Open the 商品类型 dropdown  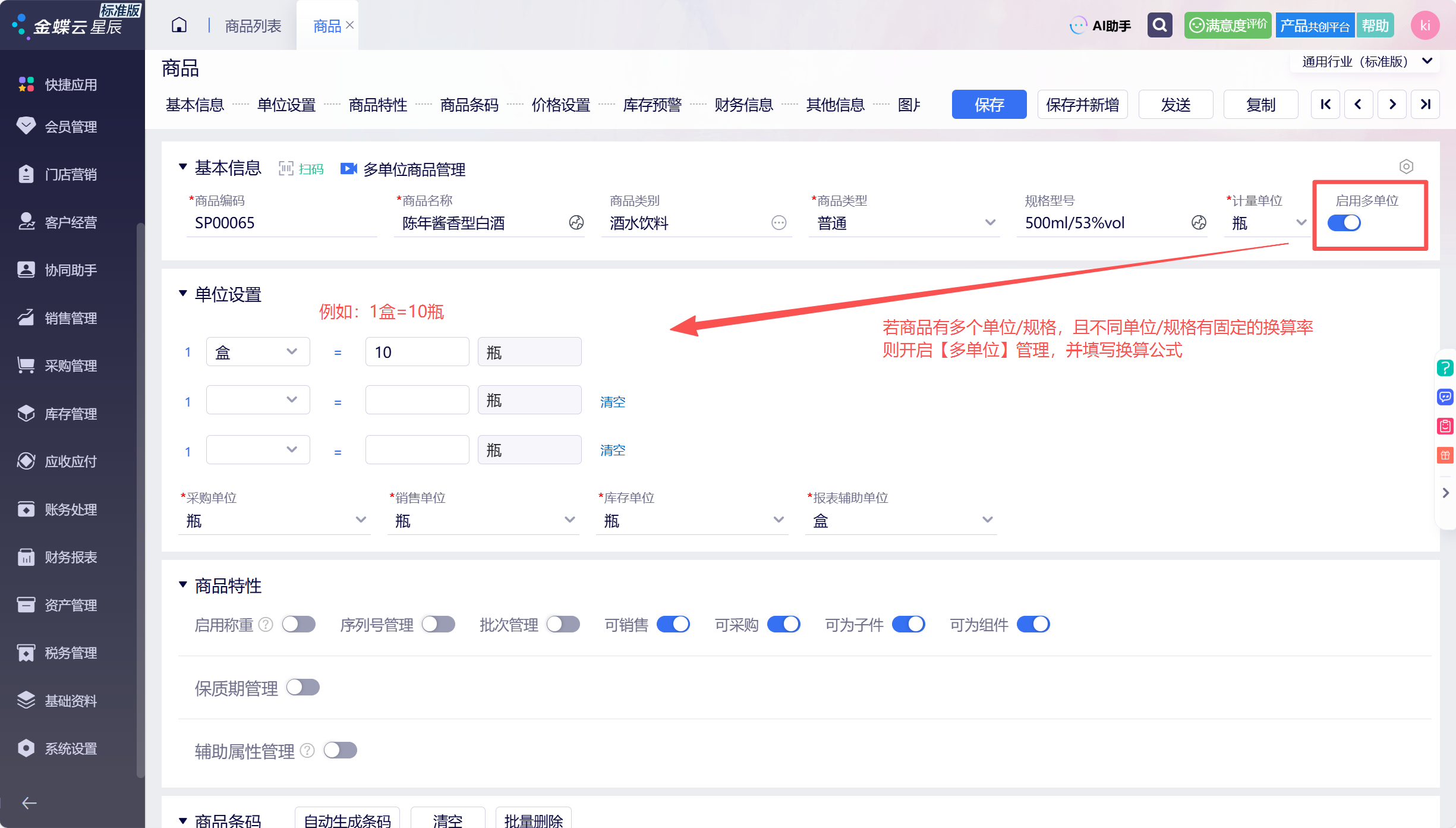pyautogui.click(x=904, y=223)
